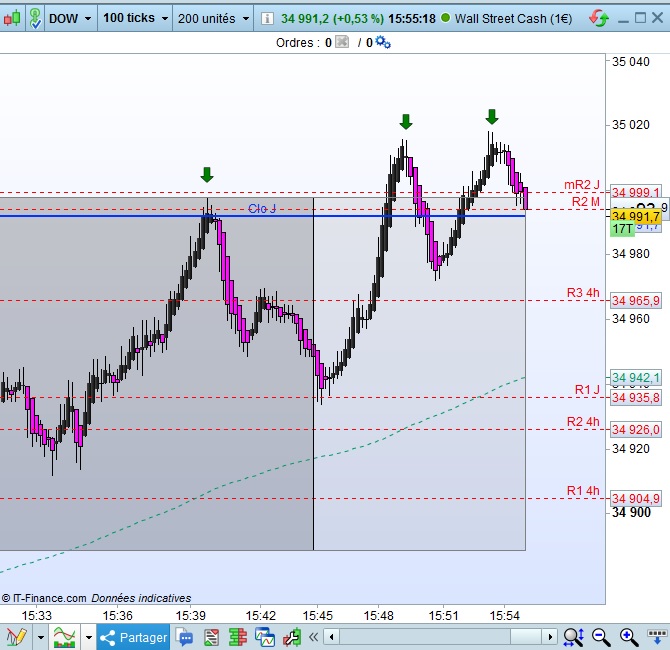Click the zoom out magnifier icon
670x650 pixels.
click(x=601, y=637)
